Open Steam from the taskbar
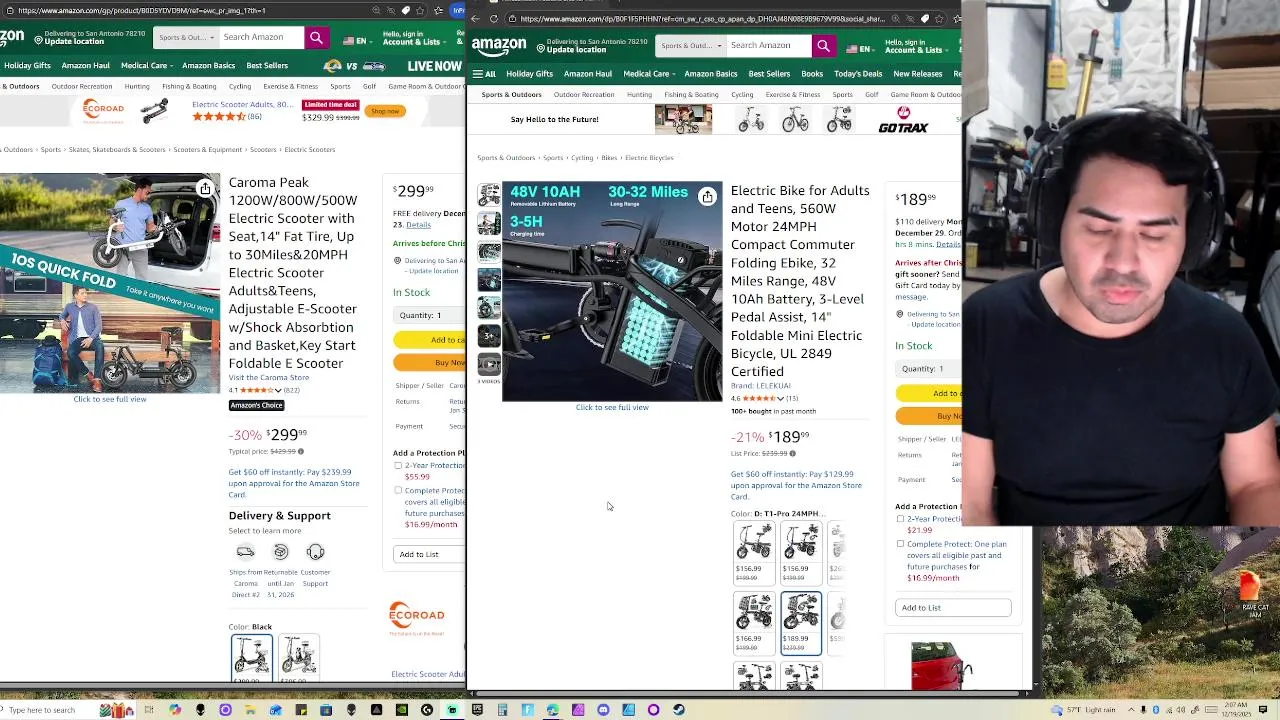 coord(679,710)
